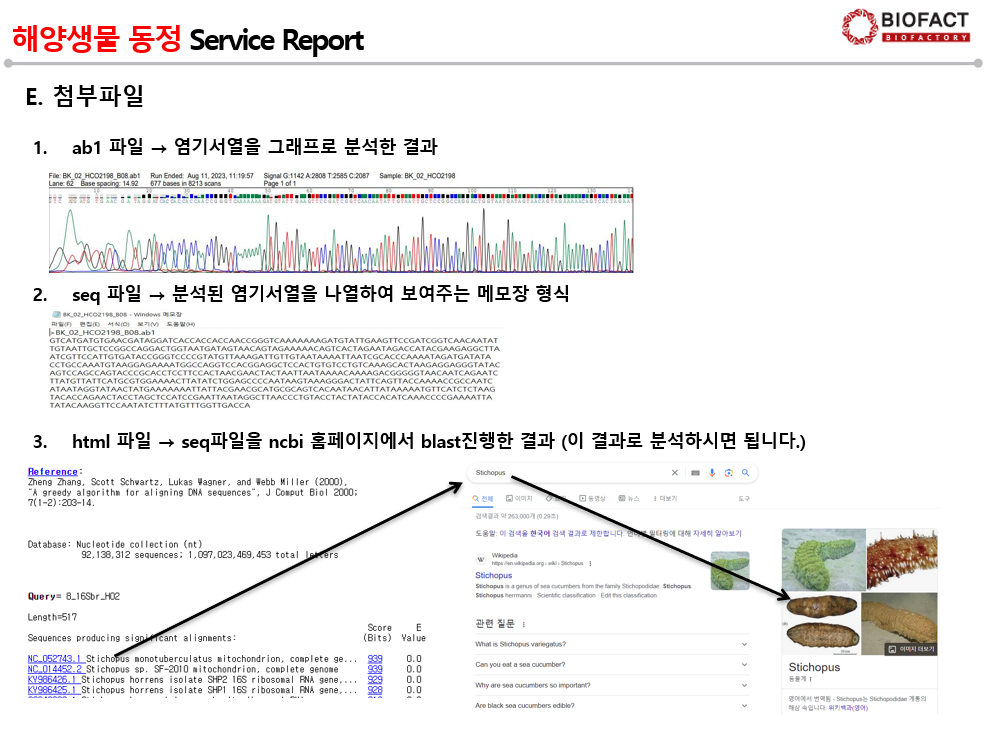Switch to the 동영상 search tab

592,498
